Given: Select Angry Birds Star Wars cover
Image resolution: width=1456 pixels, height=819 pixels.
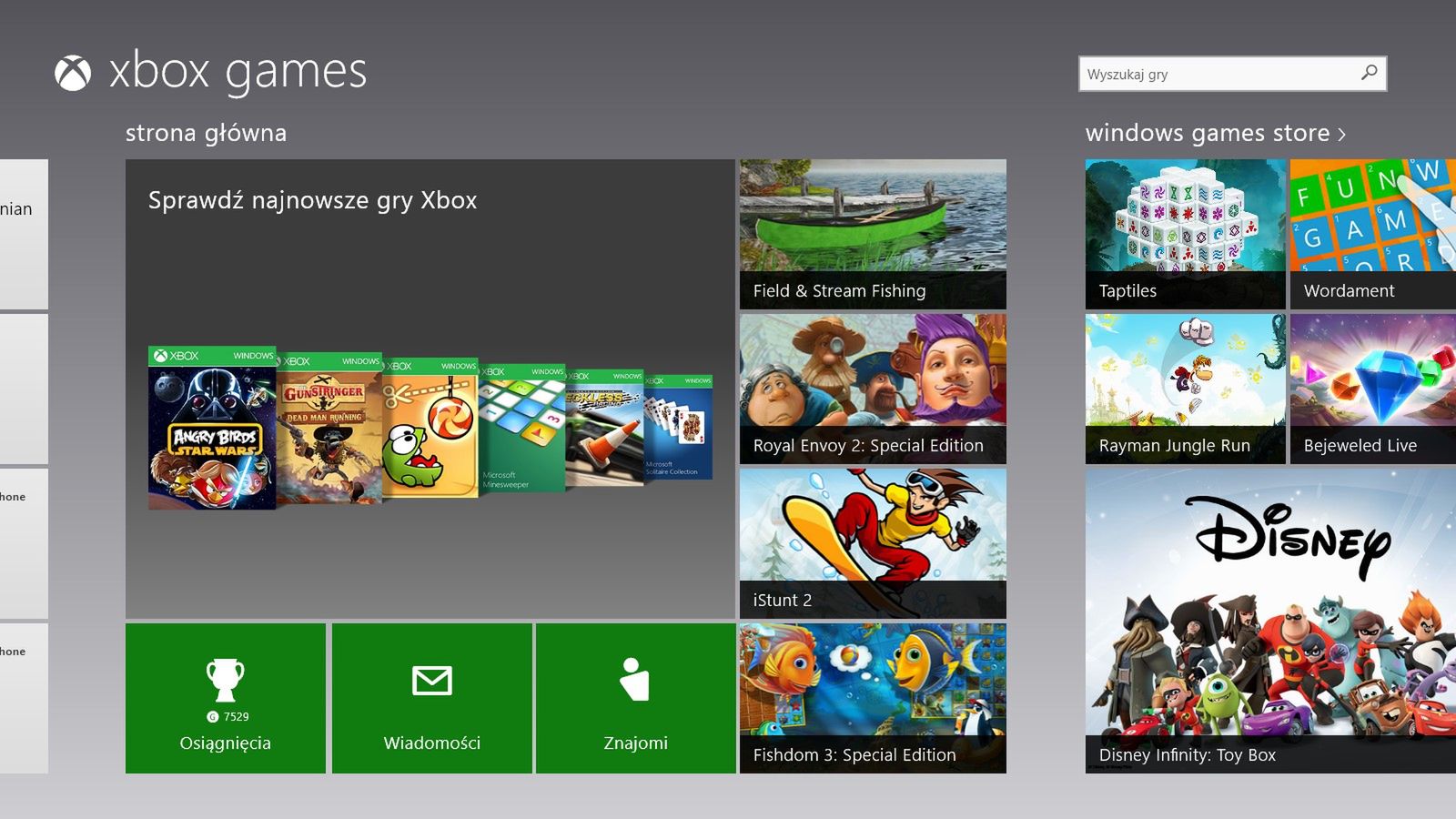Looking at the screenshot, I should pyautogui.click(x=212, y=428).
